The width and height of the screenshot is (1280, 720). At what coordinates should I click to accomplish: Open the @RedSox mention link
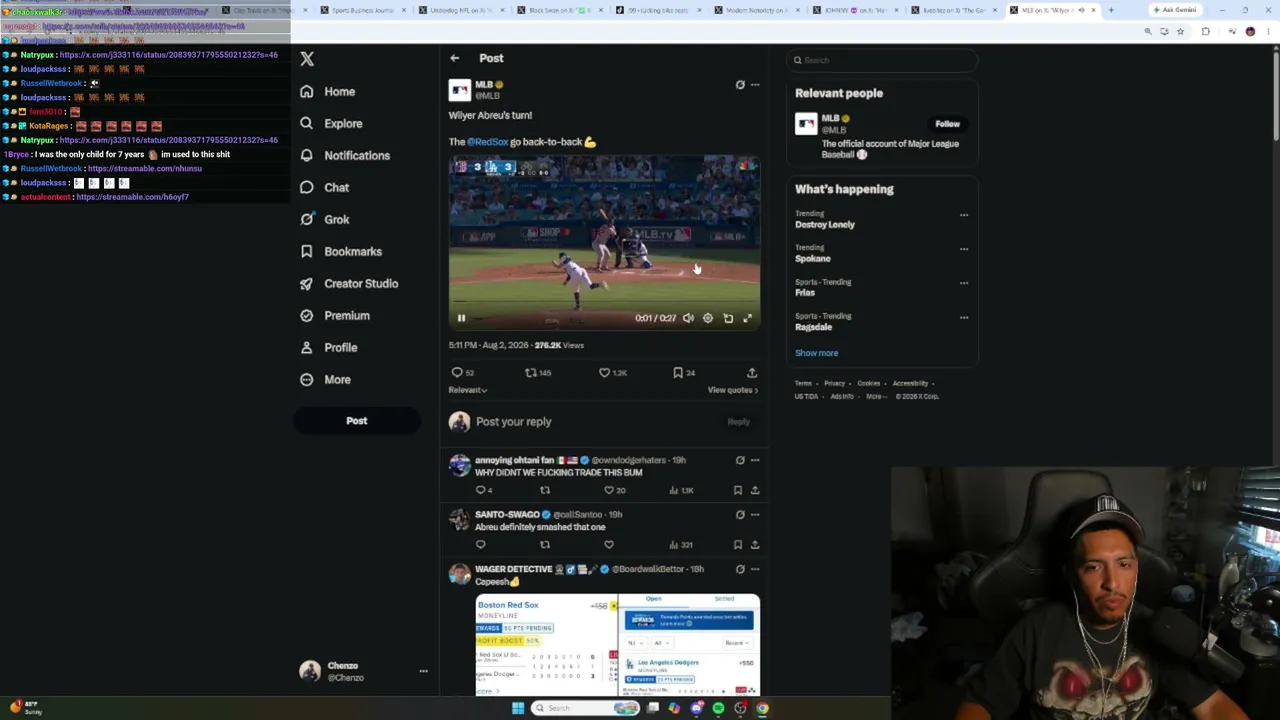[488, 142]
